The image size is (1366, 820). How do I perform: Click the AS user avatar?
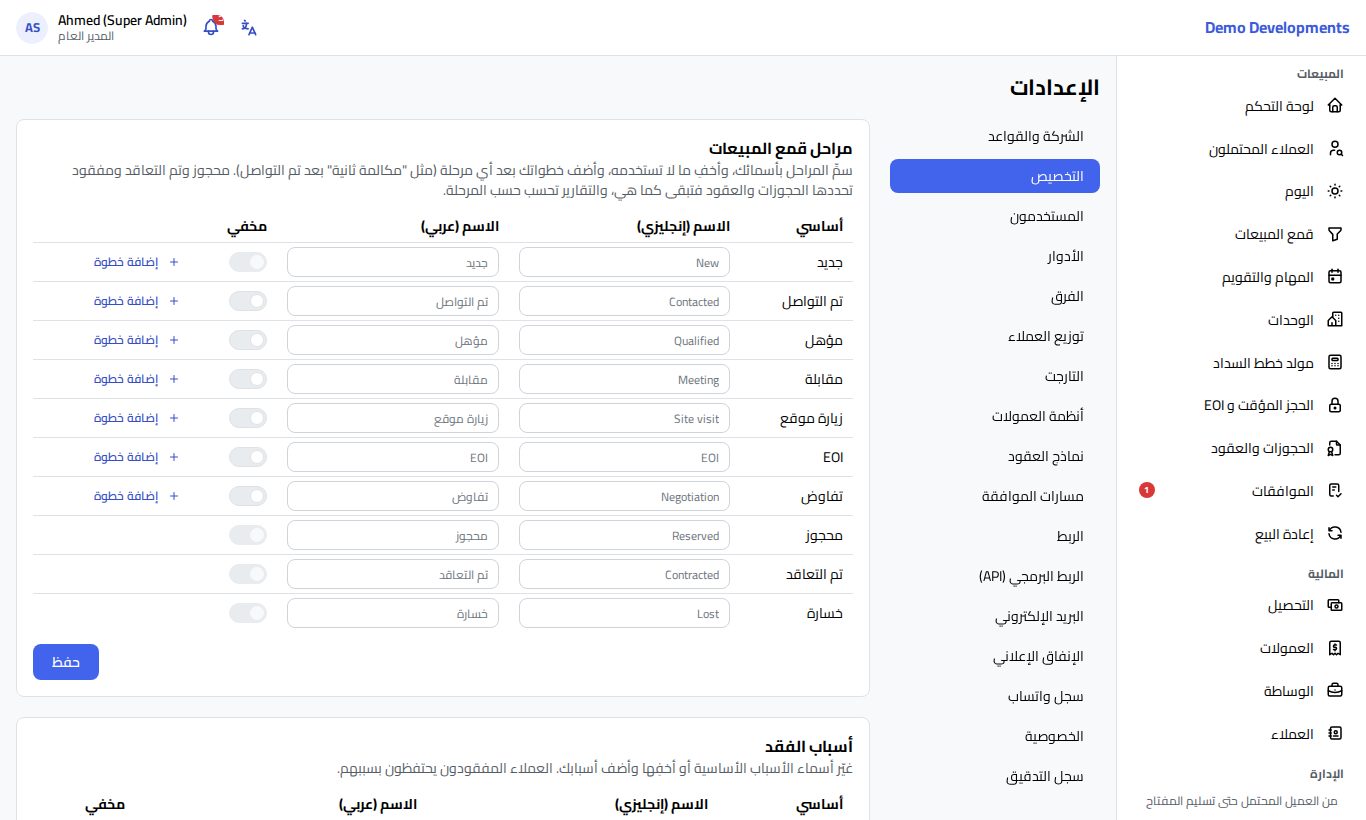coord(33,28)
